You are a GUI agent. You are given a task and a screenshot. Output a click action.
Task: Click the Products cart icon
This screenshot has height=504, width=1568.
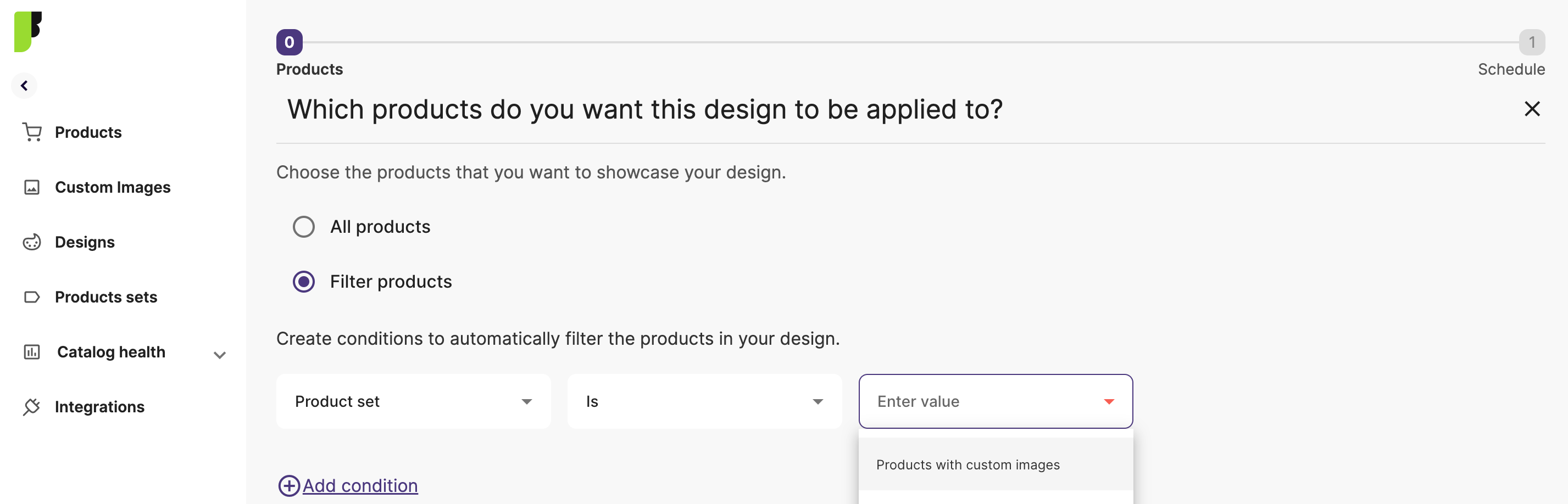[32, 132]
